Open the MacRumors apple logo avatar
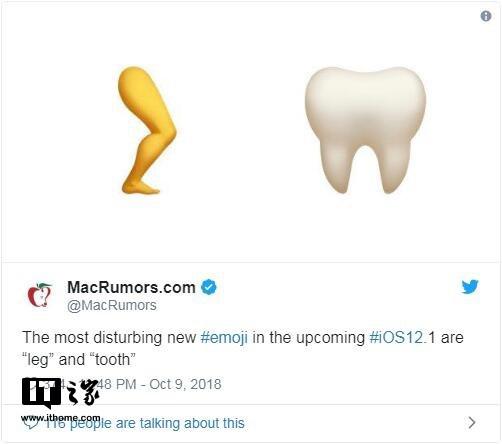Screen dimensions: 502x444 pyautogui.click(x=39, y=295)
